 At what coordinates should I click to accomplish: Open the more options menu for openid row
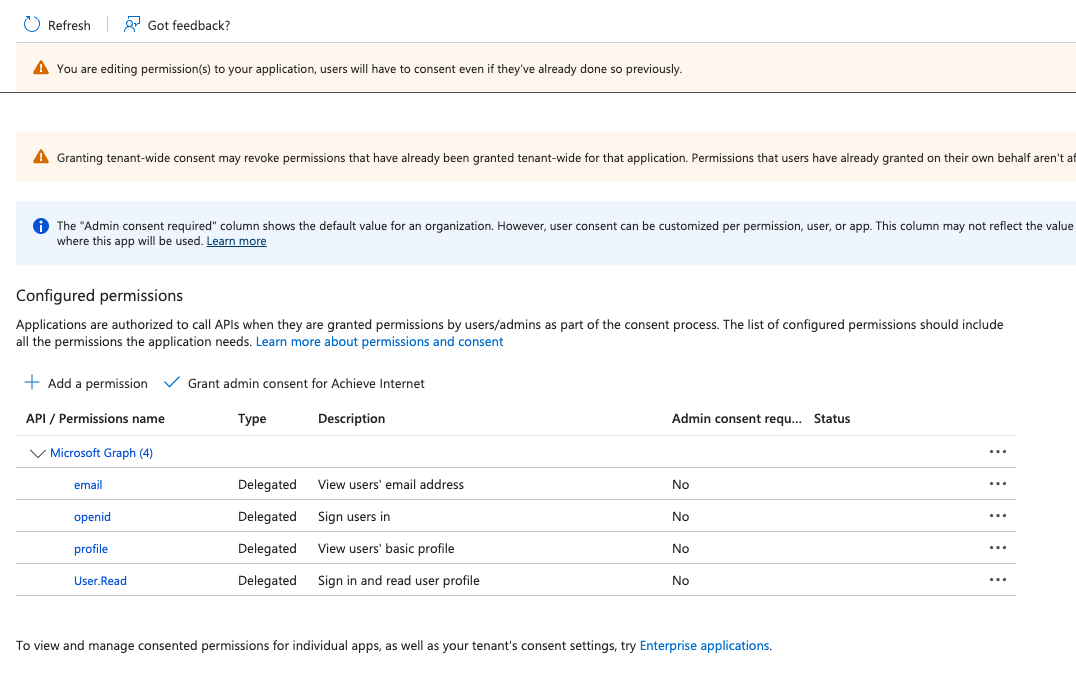tap(998, 515)
